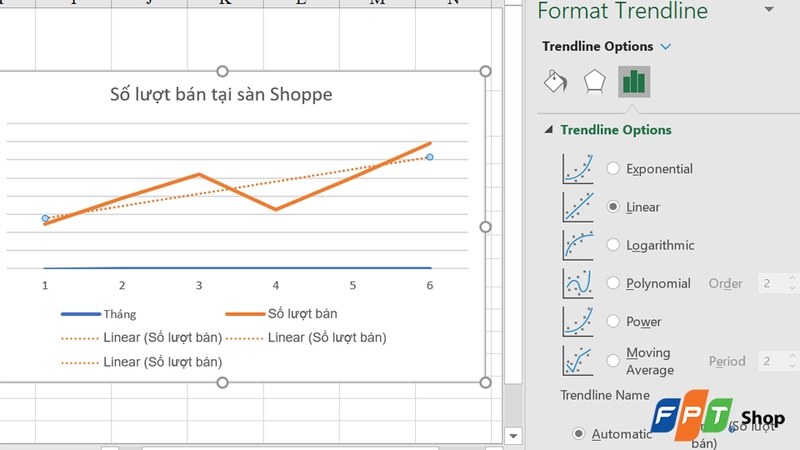Image resolution: width=800 pixels, height=450 pixels.
Task: Click the Power trendline graph icon
Action: click(x=578, y=321)
